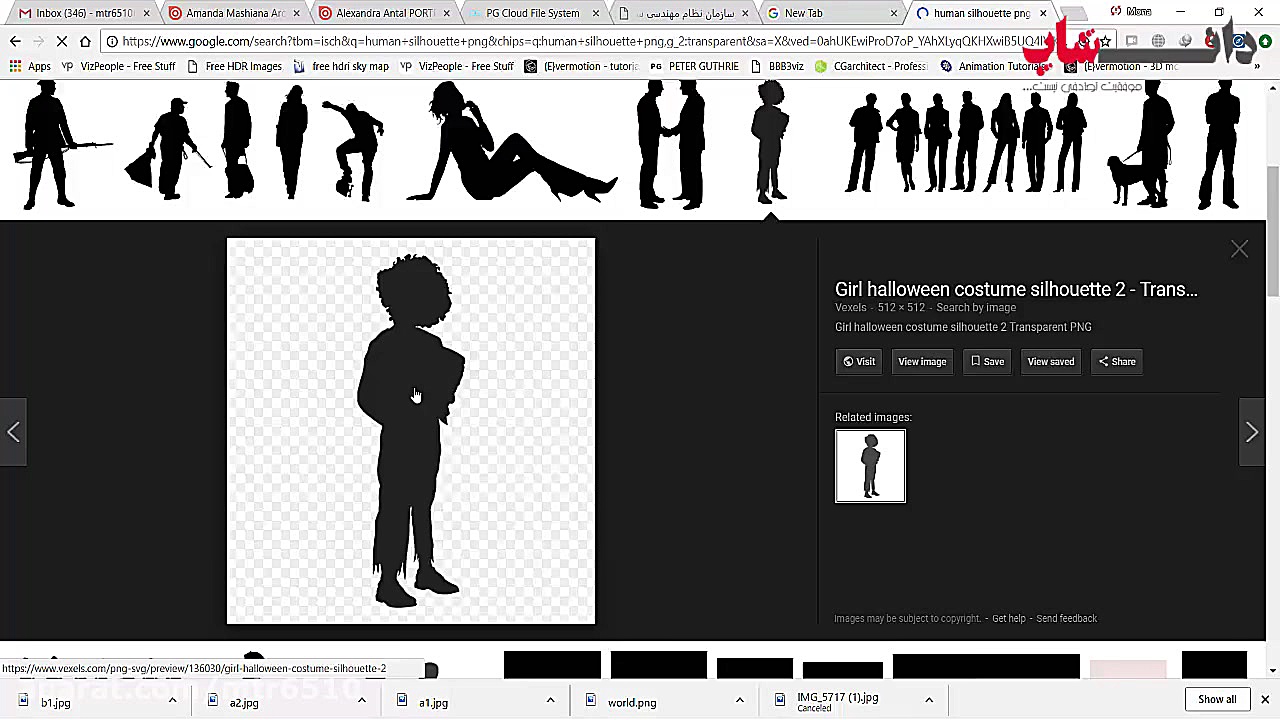The height and width of the screenshot is (720, 1280).
Task: Click the Get help link
Action: tap(1009, 619)
